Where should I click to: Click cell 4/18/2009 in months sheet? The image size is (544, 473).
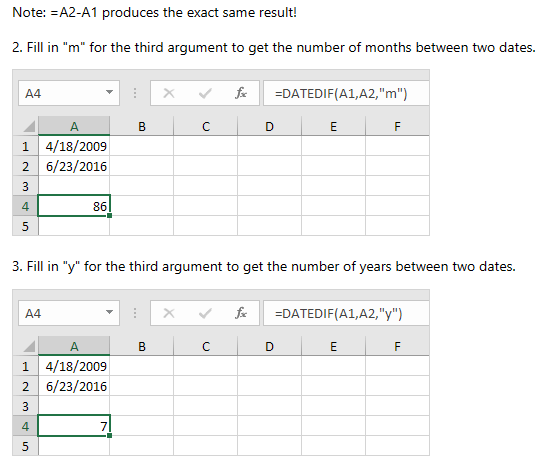coord(74,146)
